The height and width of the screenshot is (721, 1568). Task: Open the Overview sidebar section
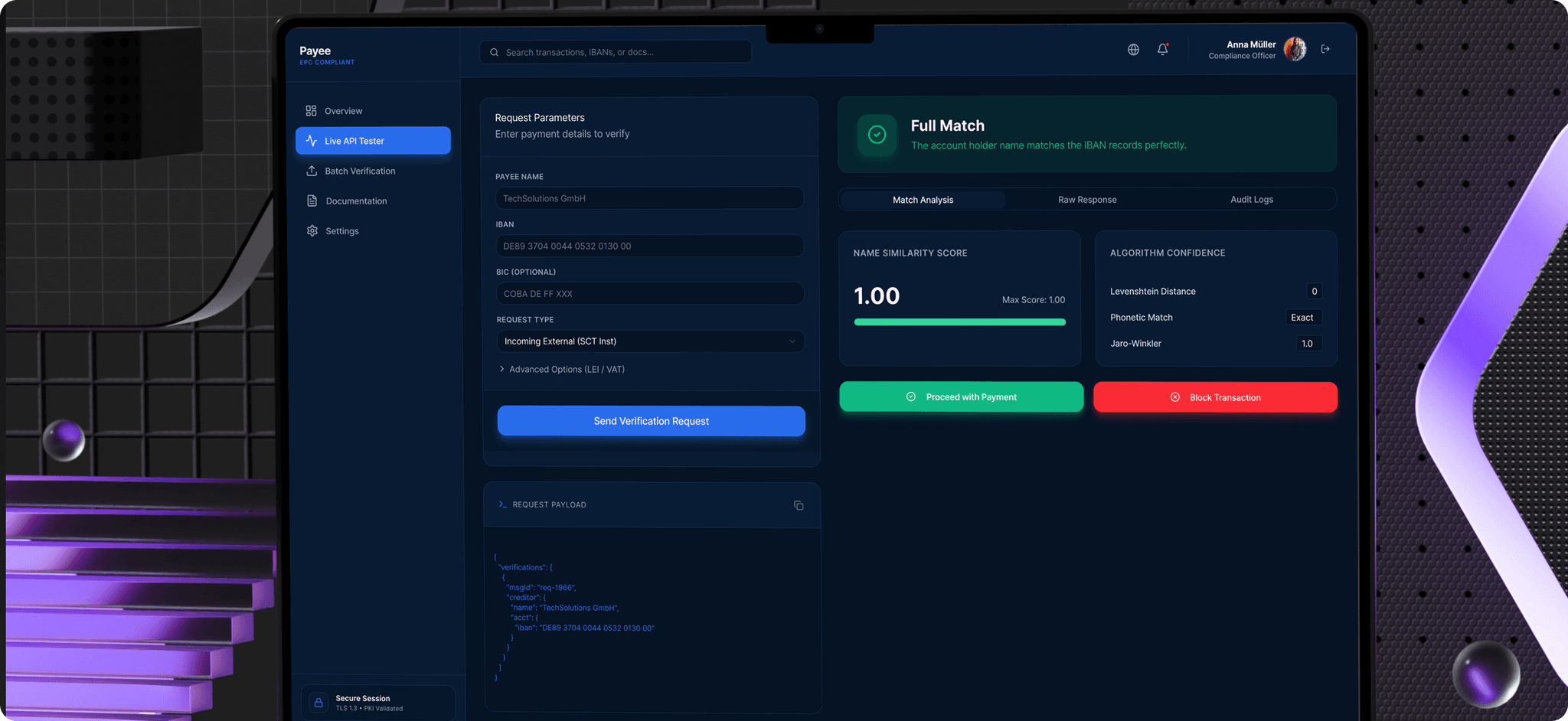point(342,110)
